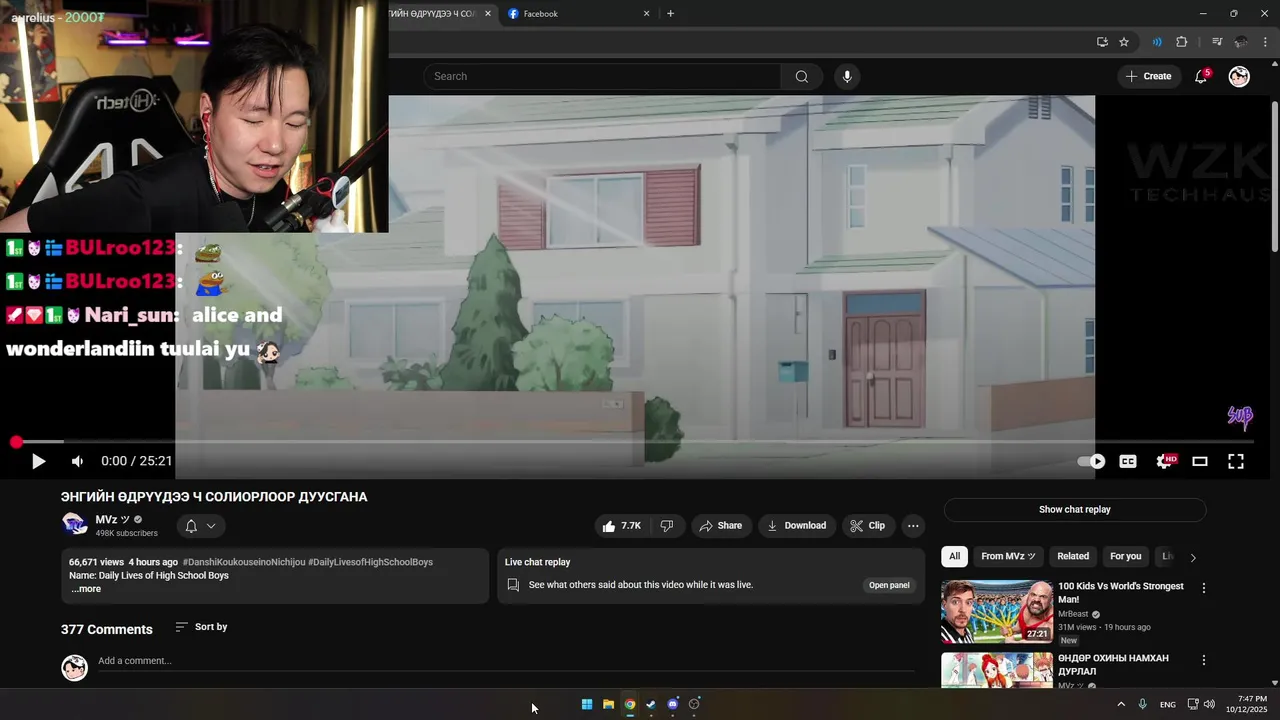Click the video progress bar
This screenshot has height=720, width=1280.
click(x=633, y=441)
